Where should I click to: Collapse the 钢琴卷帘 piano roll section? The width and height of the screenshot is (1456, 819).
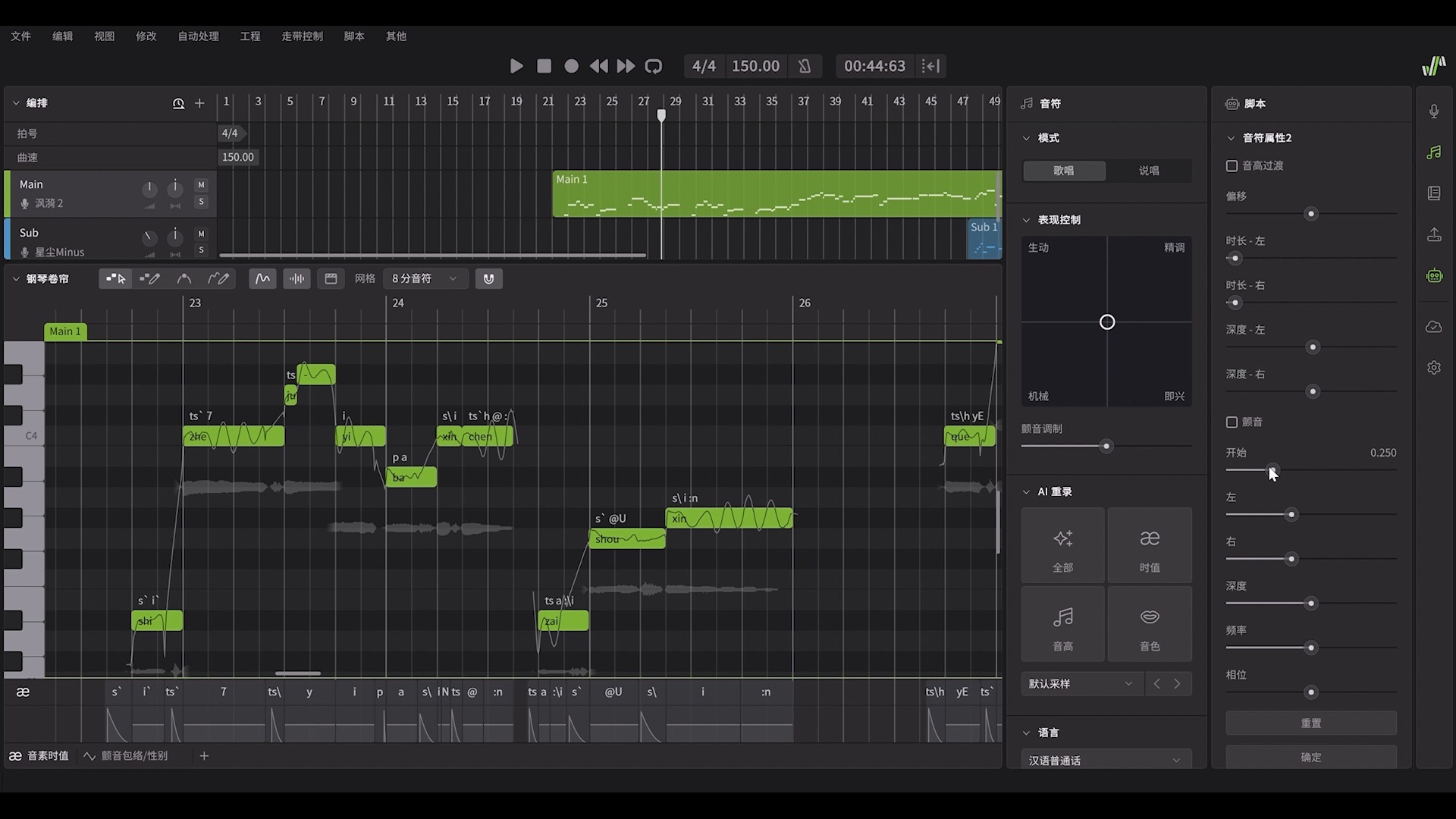click(16, 279)
